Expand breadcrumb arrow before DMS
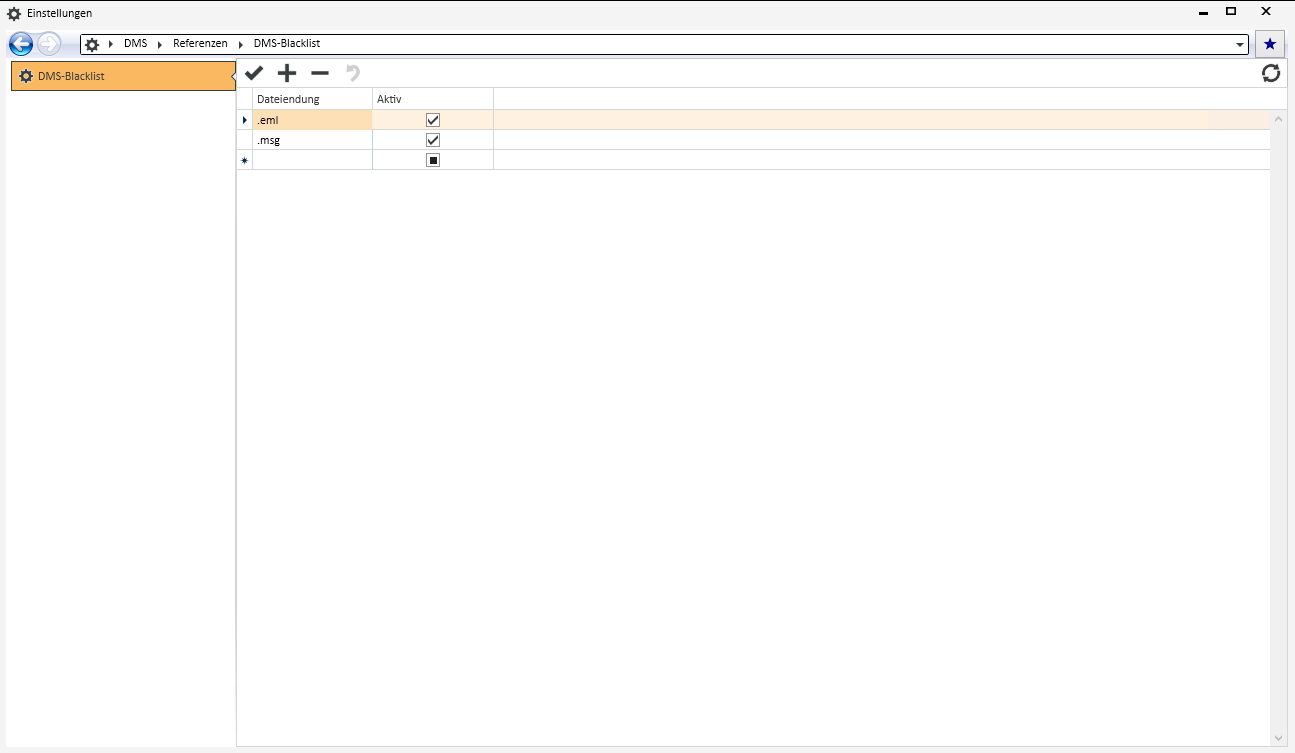The image size is (1295, 753). [111, 44]
